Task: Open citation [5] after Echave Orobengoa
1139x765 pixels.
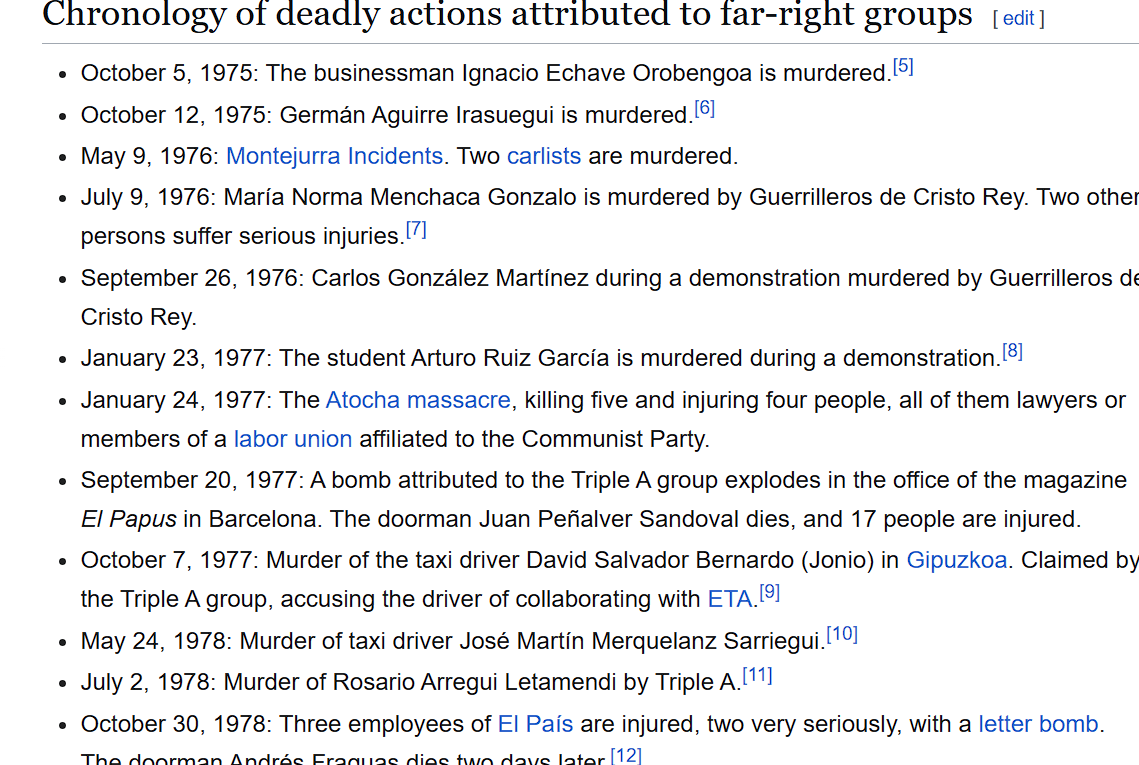Action: click(903, 67)
